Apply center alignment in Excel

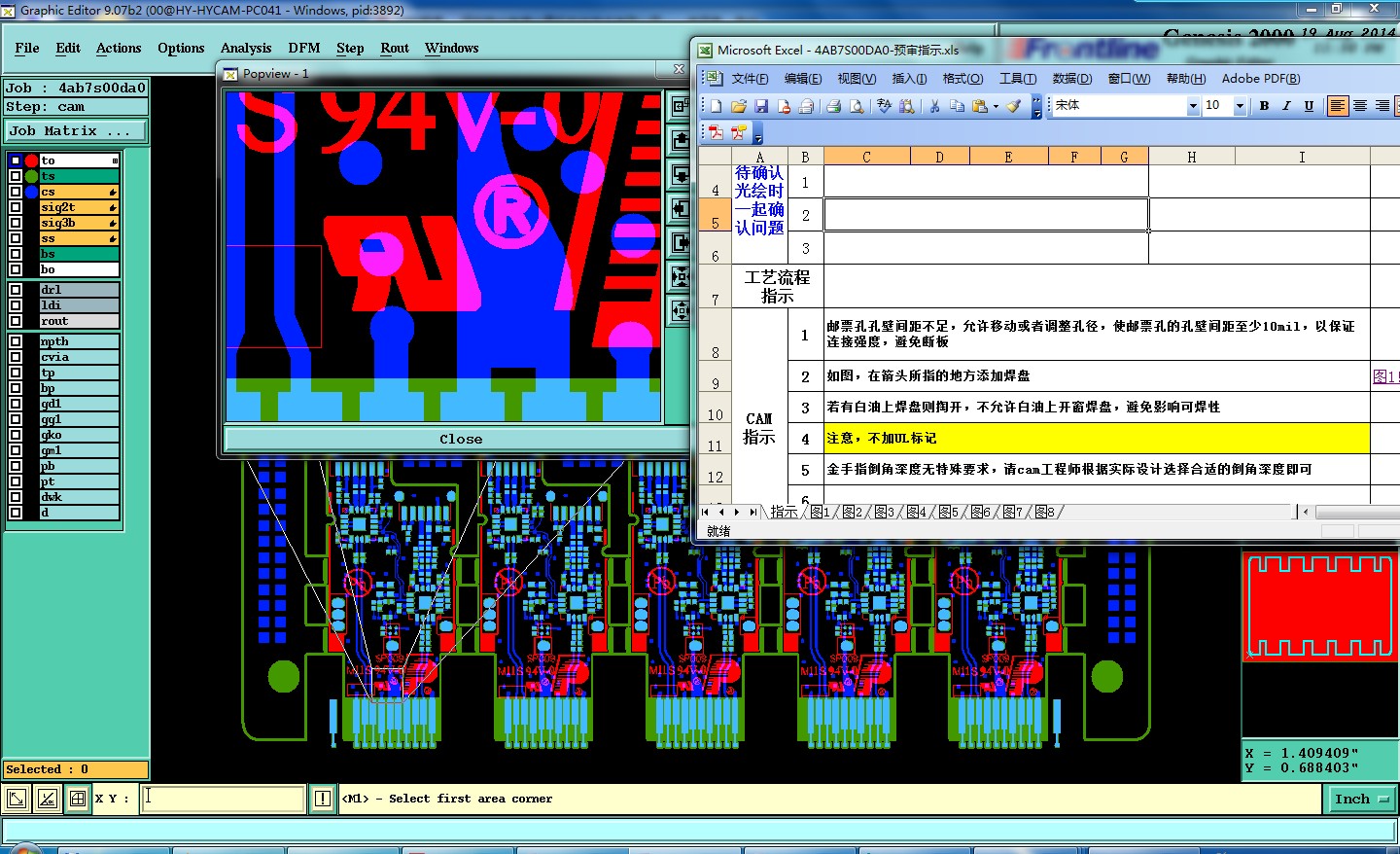pyautogui.click(x=1360, y=106)
